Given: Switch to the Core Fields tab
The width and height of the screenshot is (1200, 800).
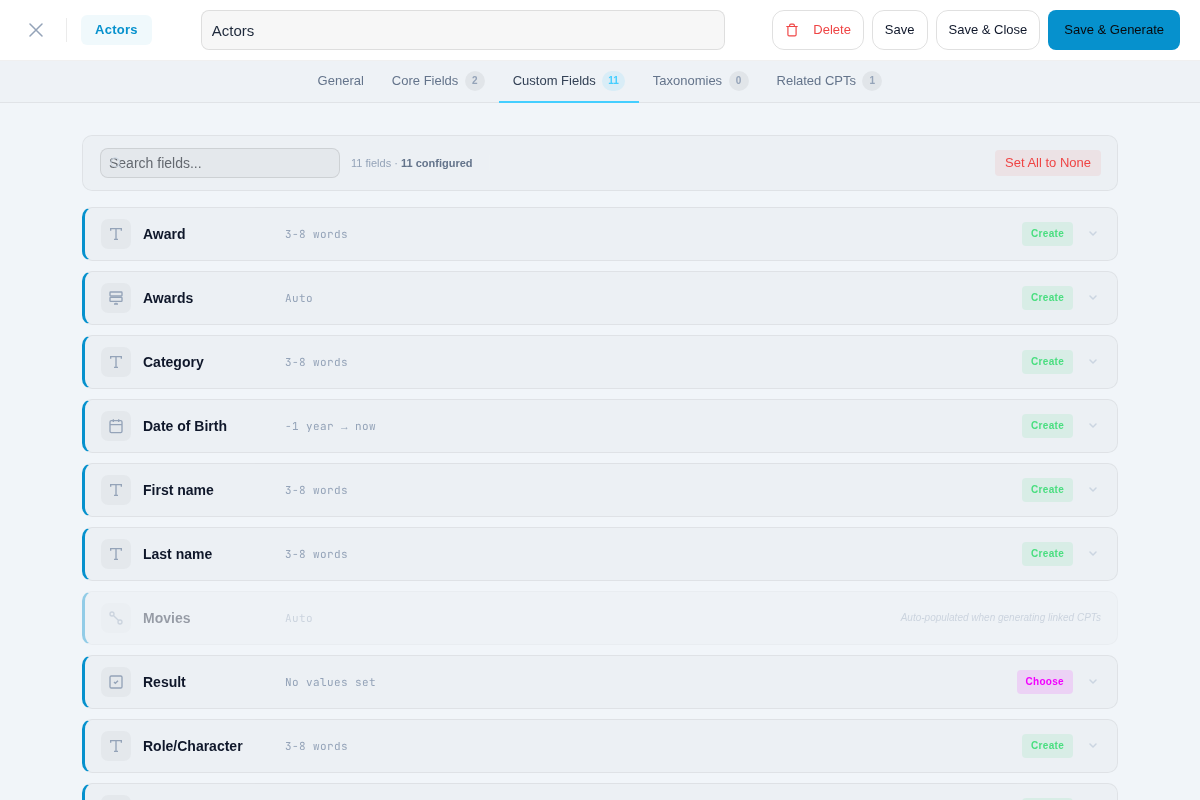Looking at the screenshot, I should tap(425, 81).
